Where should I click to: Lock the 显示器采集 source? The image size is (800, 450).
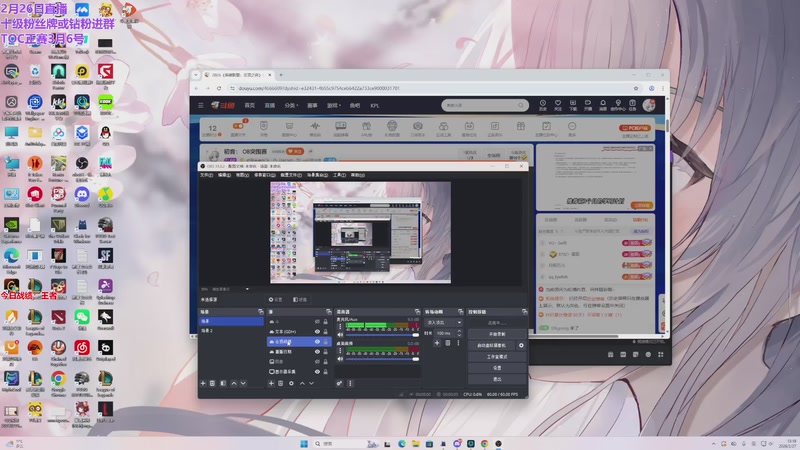326,371
